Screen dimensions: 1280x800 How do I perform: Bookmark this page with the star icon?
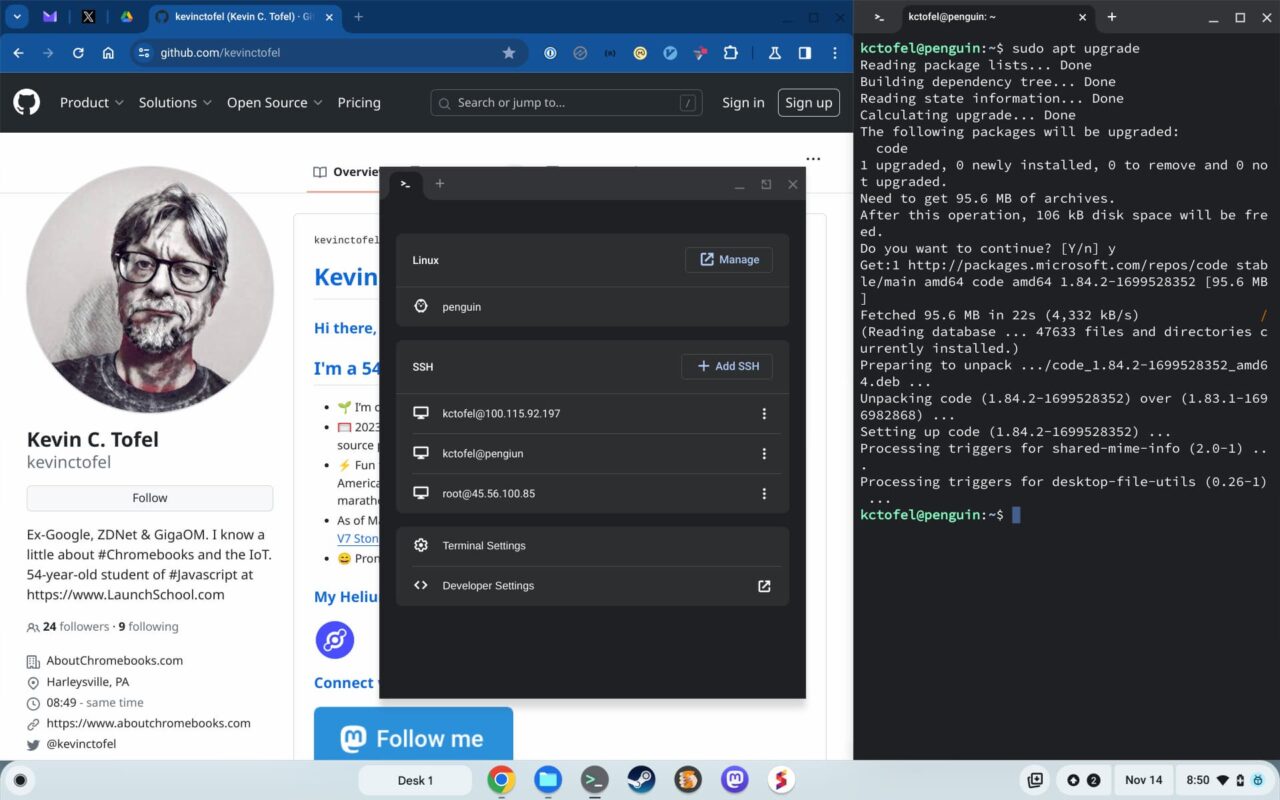pyautogui.click(x=509, y=53)
